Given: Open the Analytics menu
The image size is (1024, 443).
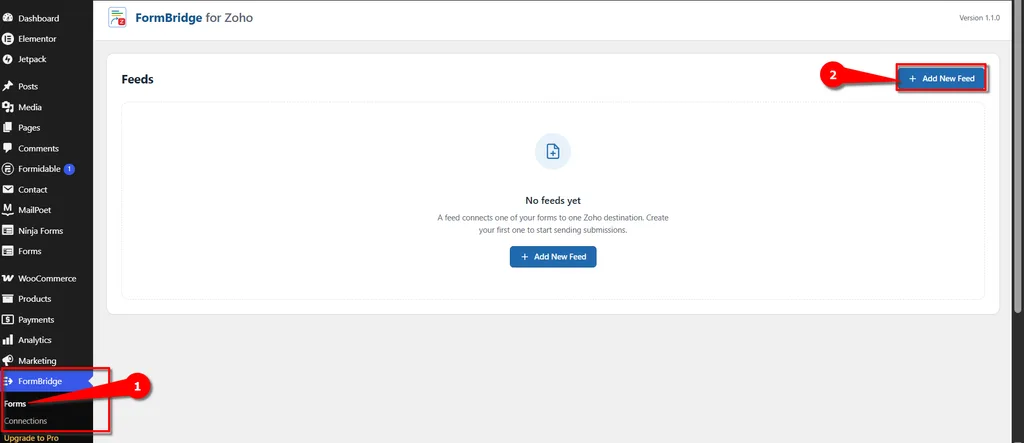Looking at the screenshot, I should pos(35,340).
